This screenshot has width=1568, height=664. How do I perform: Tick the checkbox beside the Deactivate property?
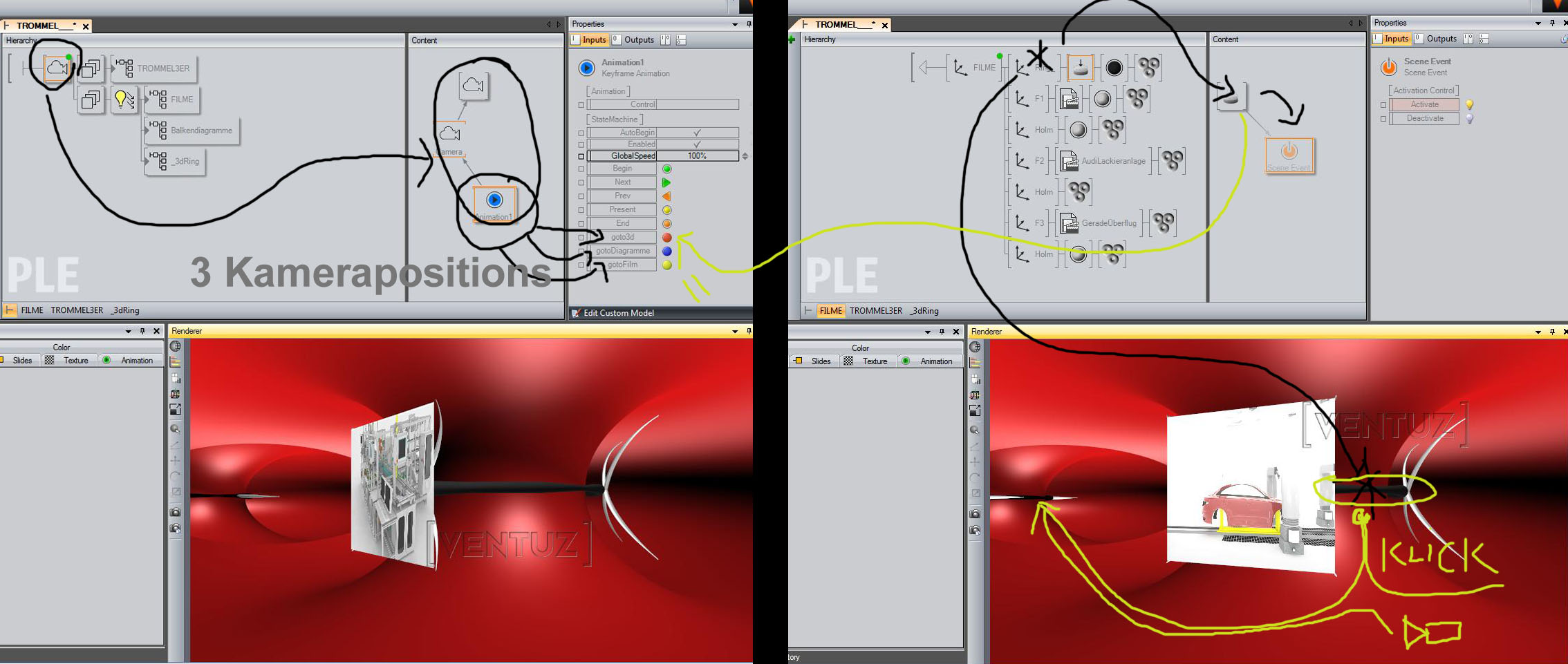click(1383, 119)
